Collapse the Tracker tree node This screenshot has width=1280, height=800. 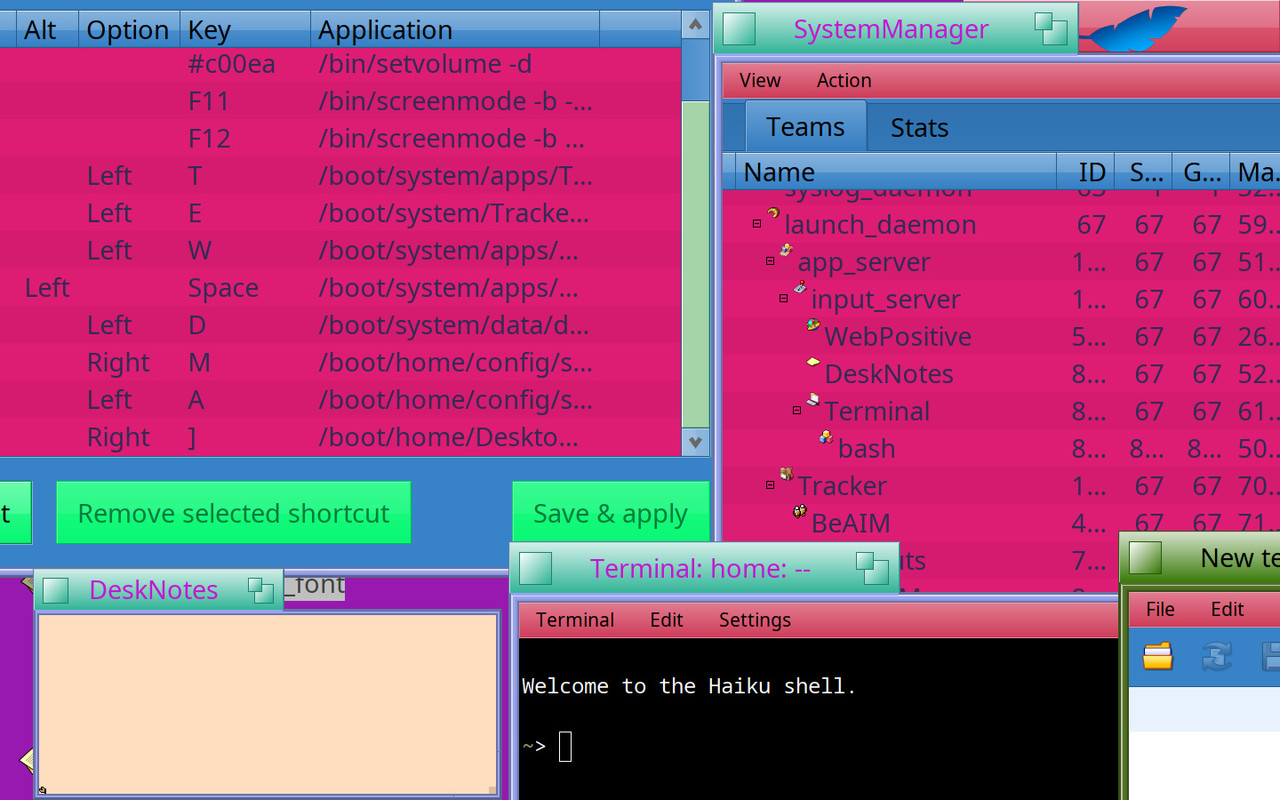click(770, 485)
